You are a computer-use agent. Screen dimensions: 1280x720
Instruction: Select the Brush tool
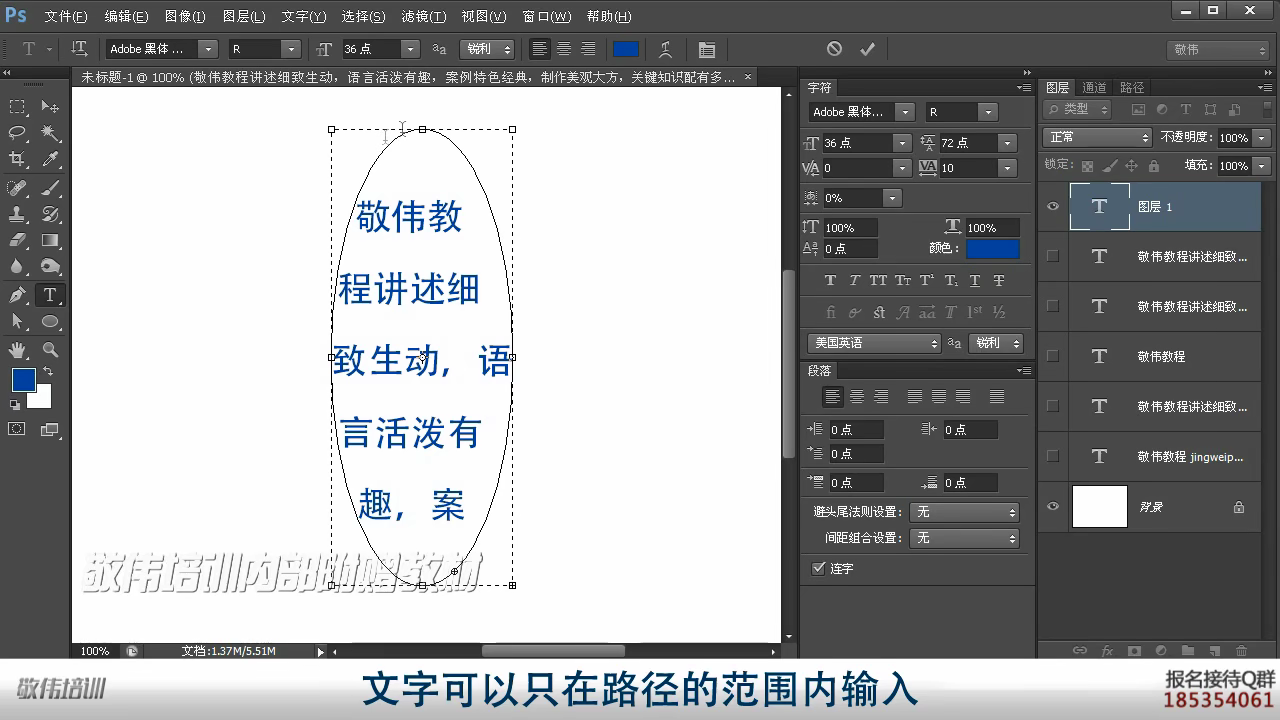(50, 187)
